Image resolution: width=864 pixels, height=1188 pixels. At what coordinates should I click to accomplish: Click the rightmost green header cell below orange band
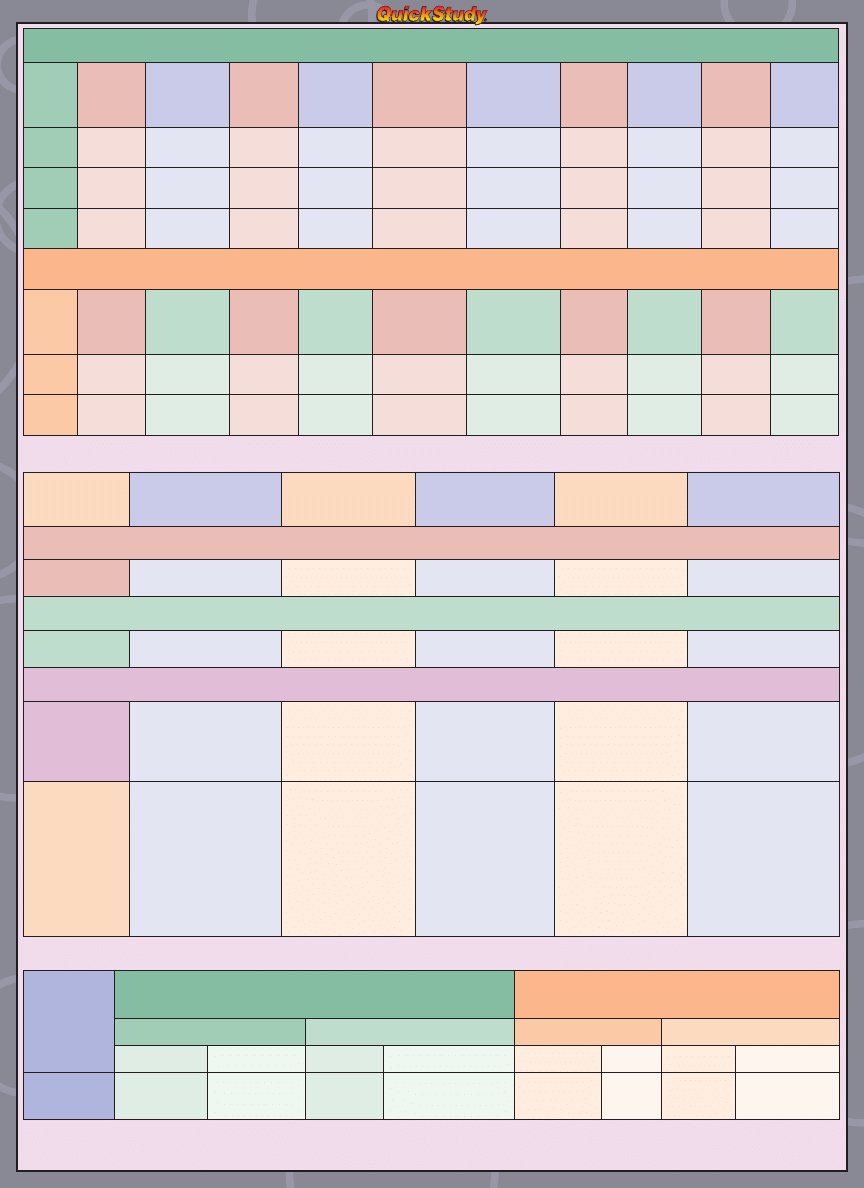pyautogui.click(x=804, y=321)
